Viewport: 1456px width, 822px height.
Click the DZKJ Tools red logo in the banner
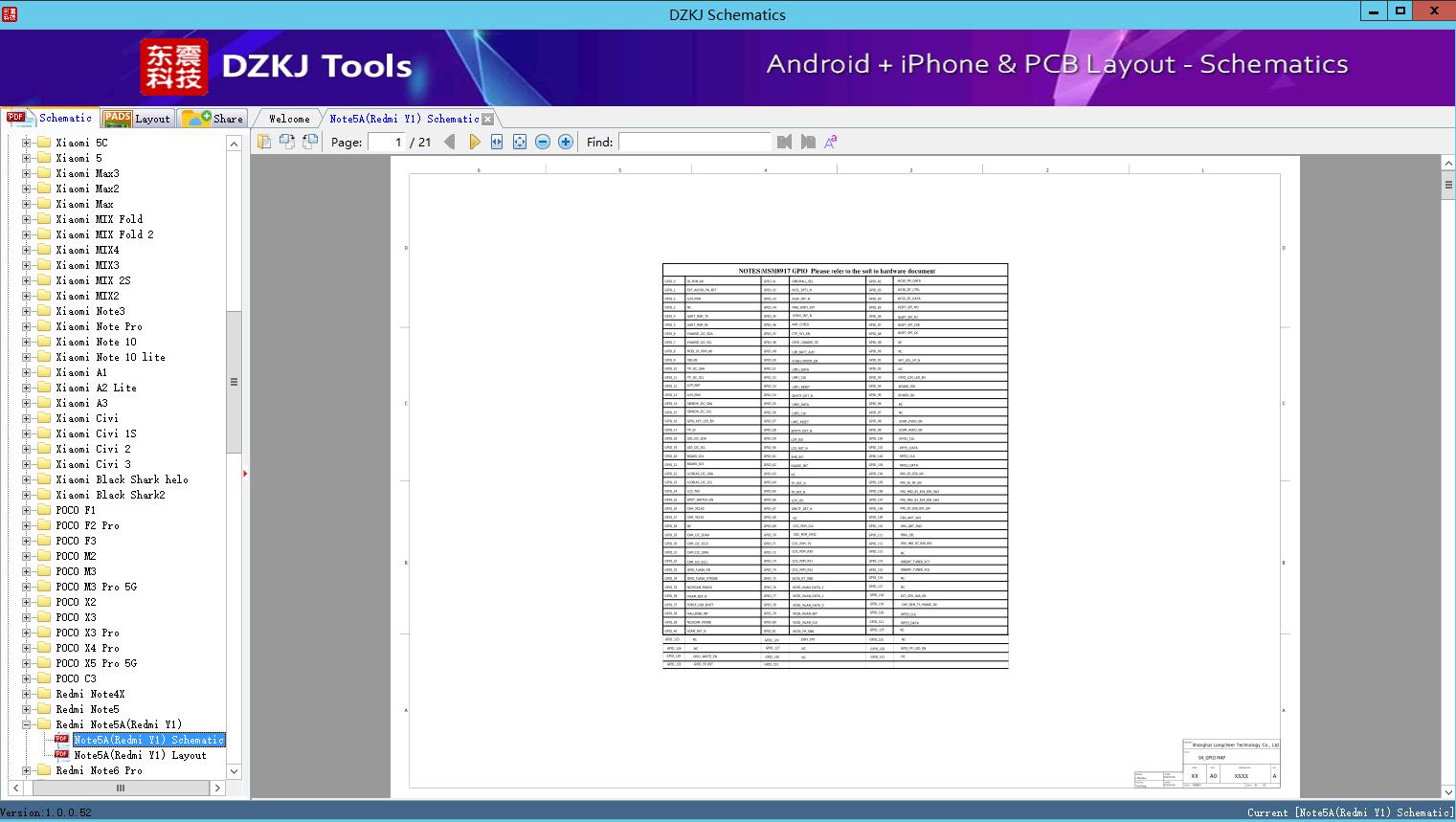click(x=174, y=67)
